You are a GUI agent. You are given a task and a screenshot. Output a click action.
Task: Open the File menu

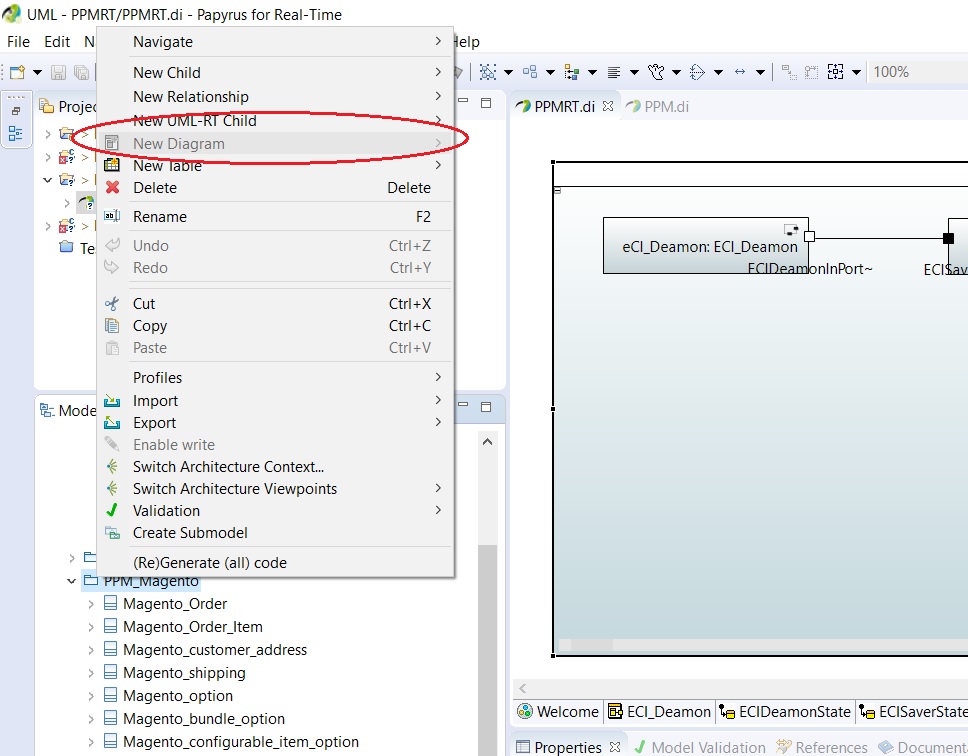pos(18,41)
